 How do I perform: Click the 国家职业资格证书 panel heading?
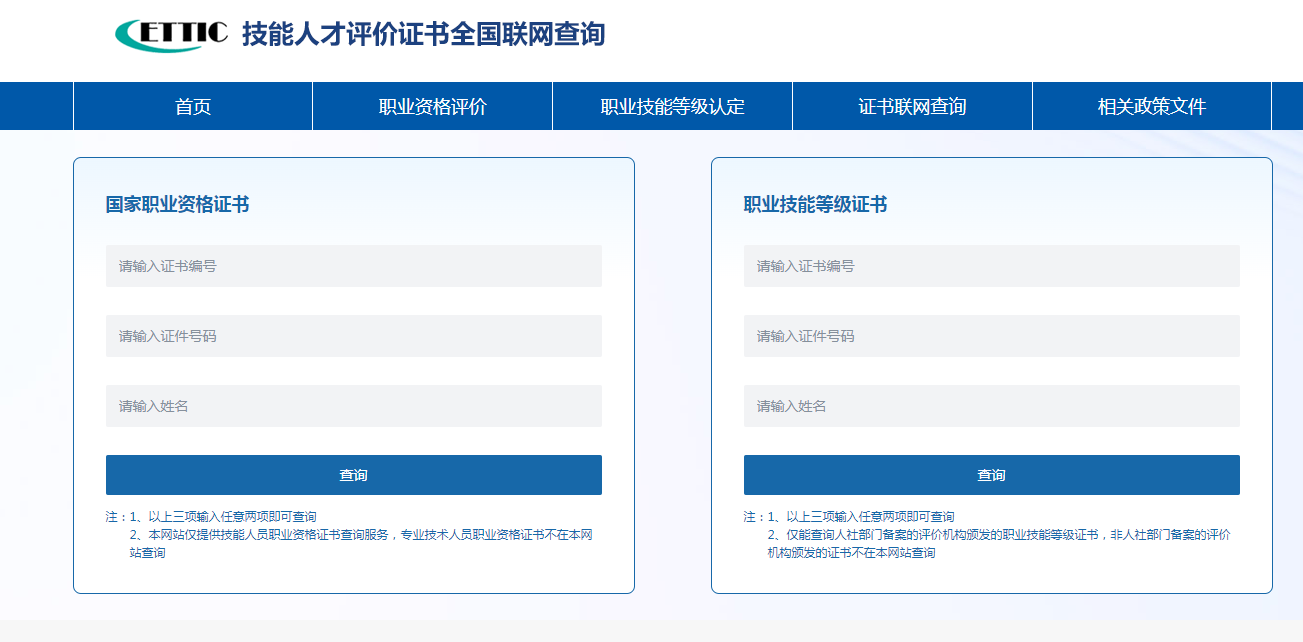[x=177, y=205]
